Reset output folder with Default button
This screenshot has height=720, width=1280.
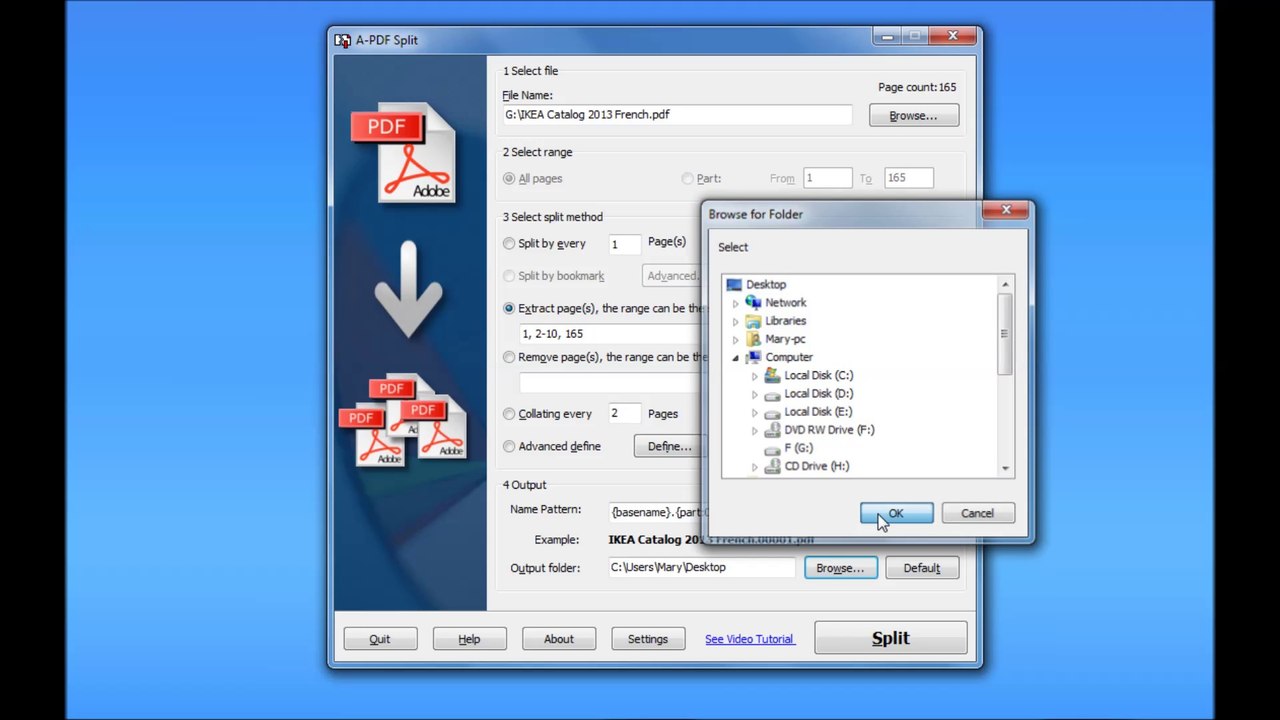pyautogui.click(x=922, y=568)
